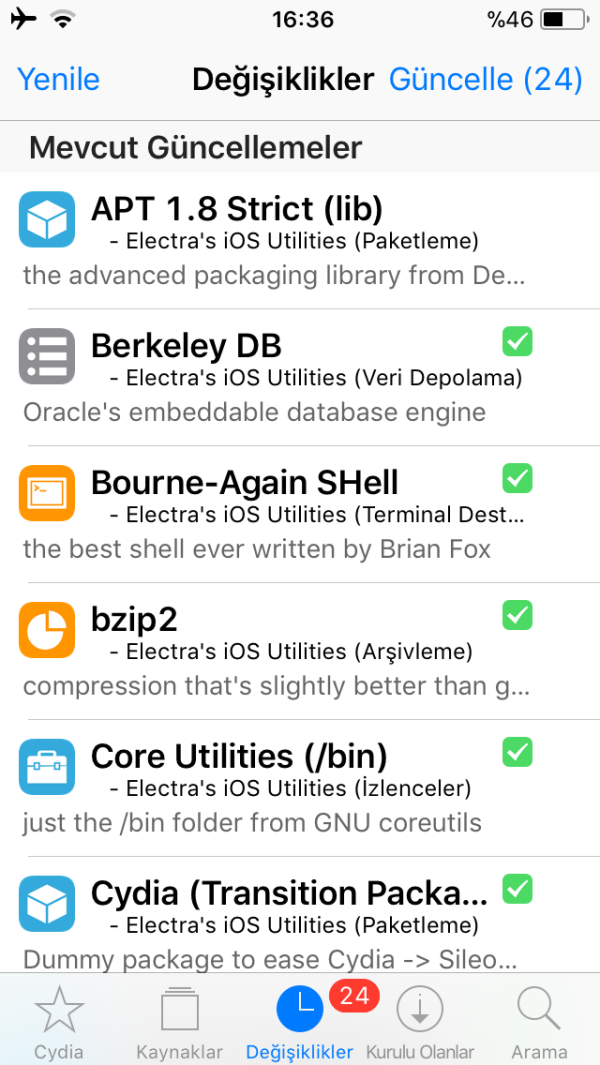Toggle the Bourne-Again SHell green checkmark

coord(517,478)
